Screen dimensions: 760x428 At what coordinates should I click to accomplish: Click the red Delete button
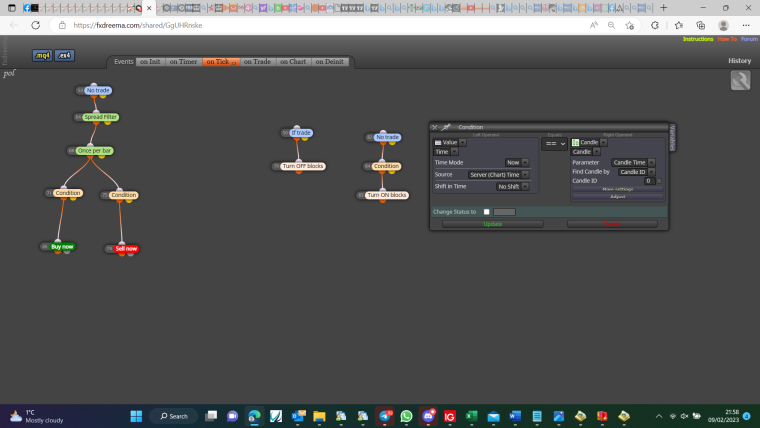pos(612,224)
